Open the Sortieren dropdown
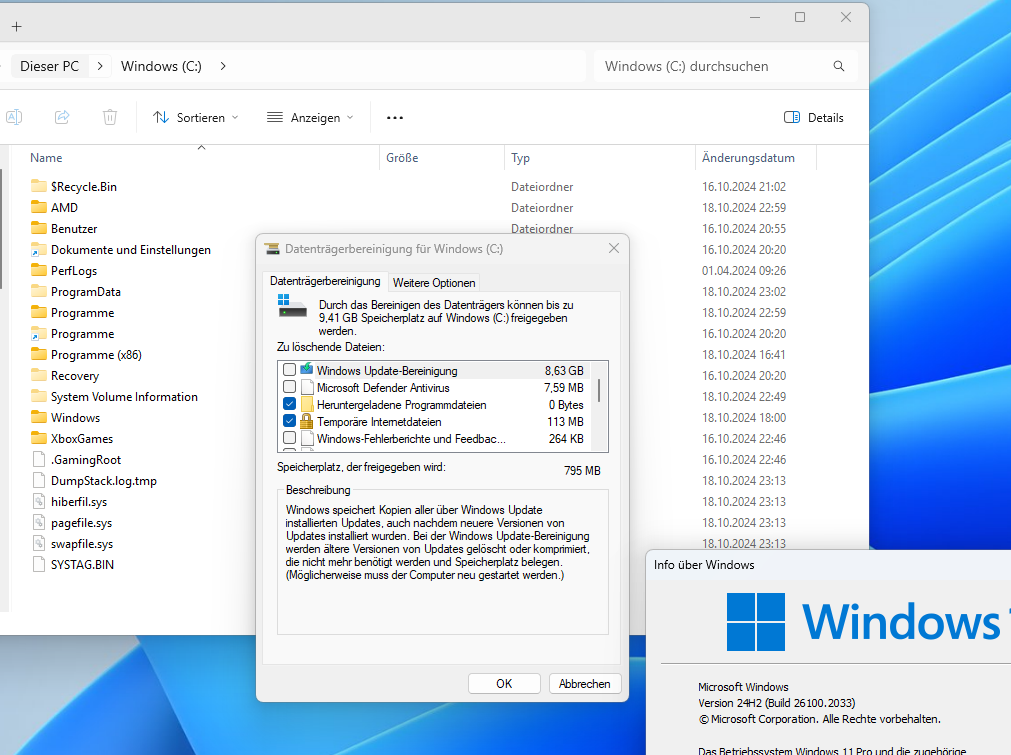1011x755 pixels. 196,117
